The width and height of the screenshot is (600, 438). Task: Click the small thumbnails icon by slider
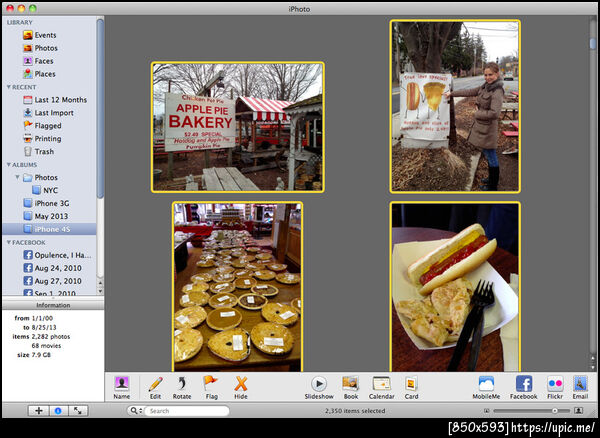click(486, 411)
